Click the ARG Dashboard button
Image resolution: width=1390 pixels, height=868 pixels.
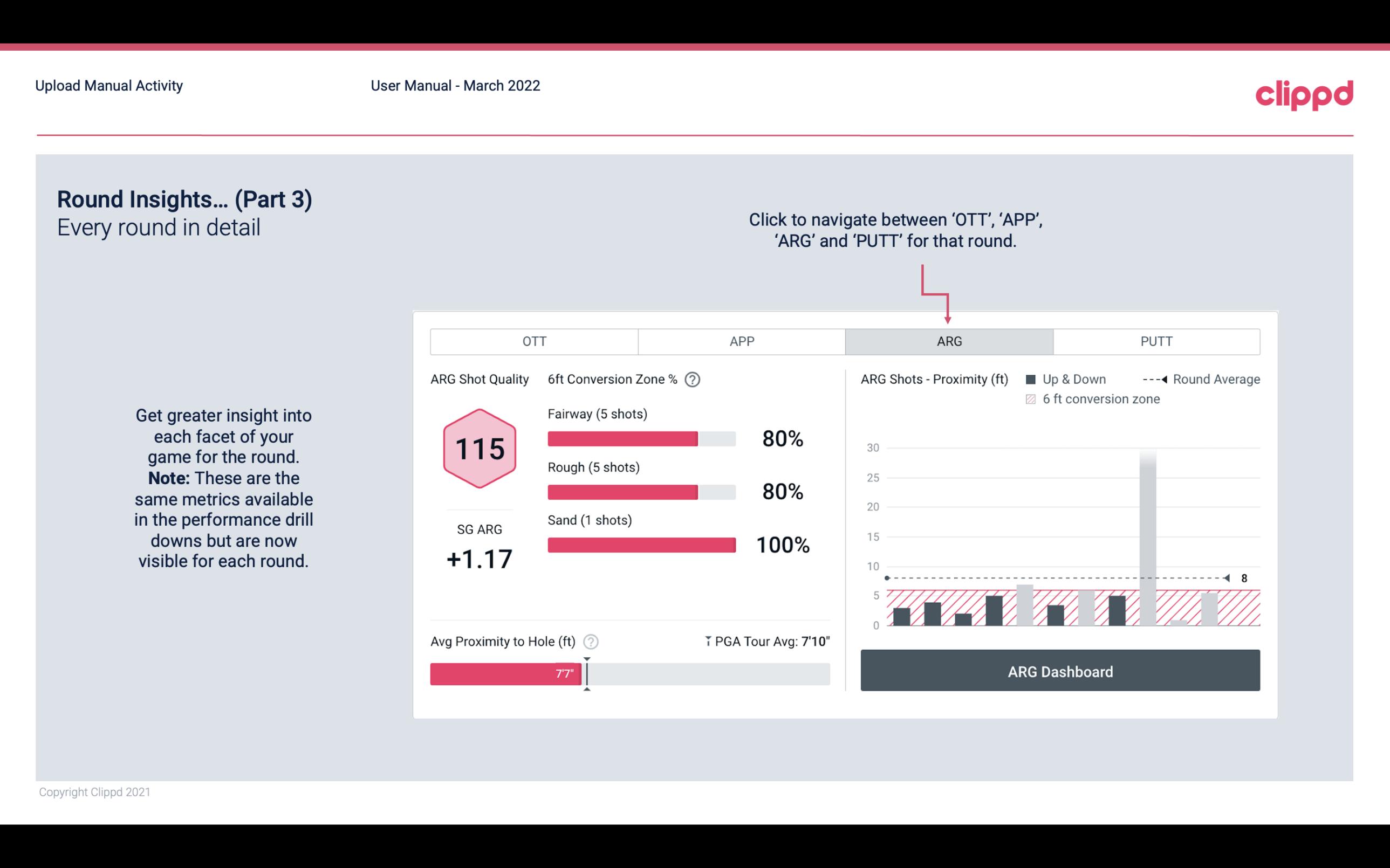point(1061,671)
